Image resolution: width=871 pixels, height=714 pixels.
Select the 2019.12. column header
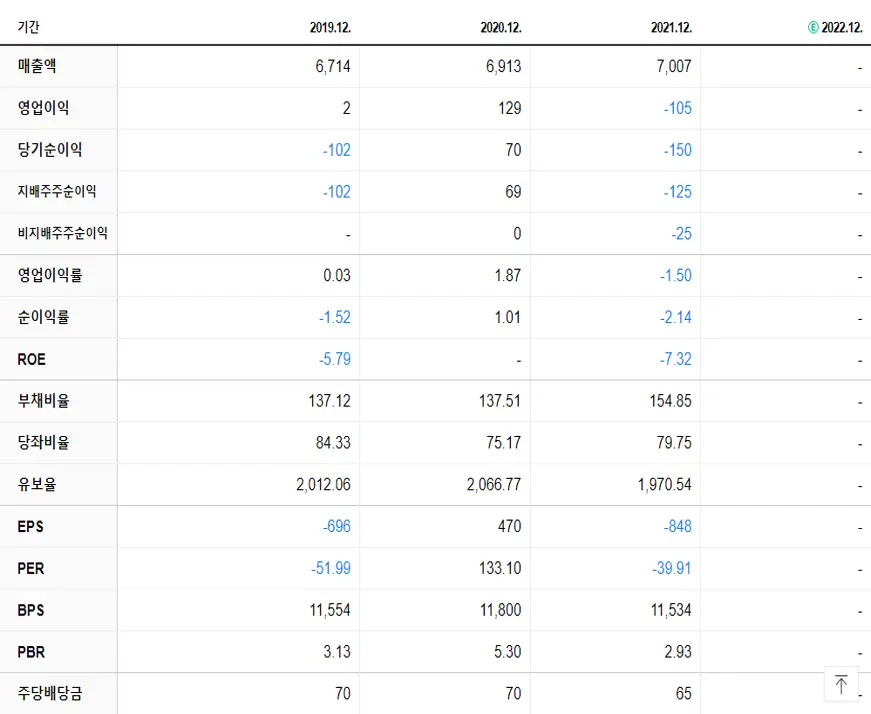click(331, 27)
